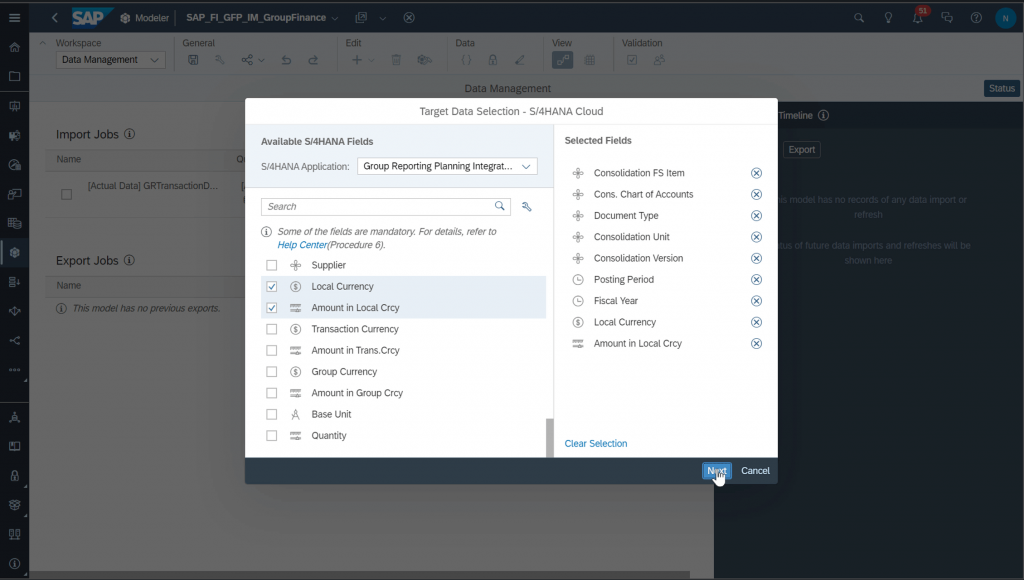This screenshot has width=1024, height=580.
Task: Click the trash delete icon in Edit group
Action: point(396,60)
